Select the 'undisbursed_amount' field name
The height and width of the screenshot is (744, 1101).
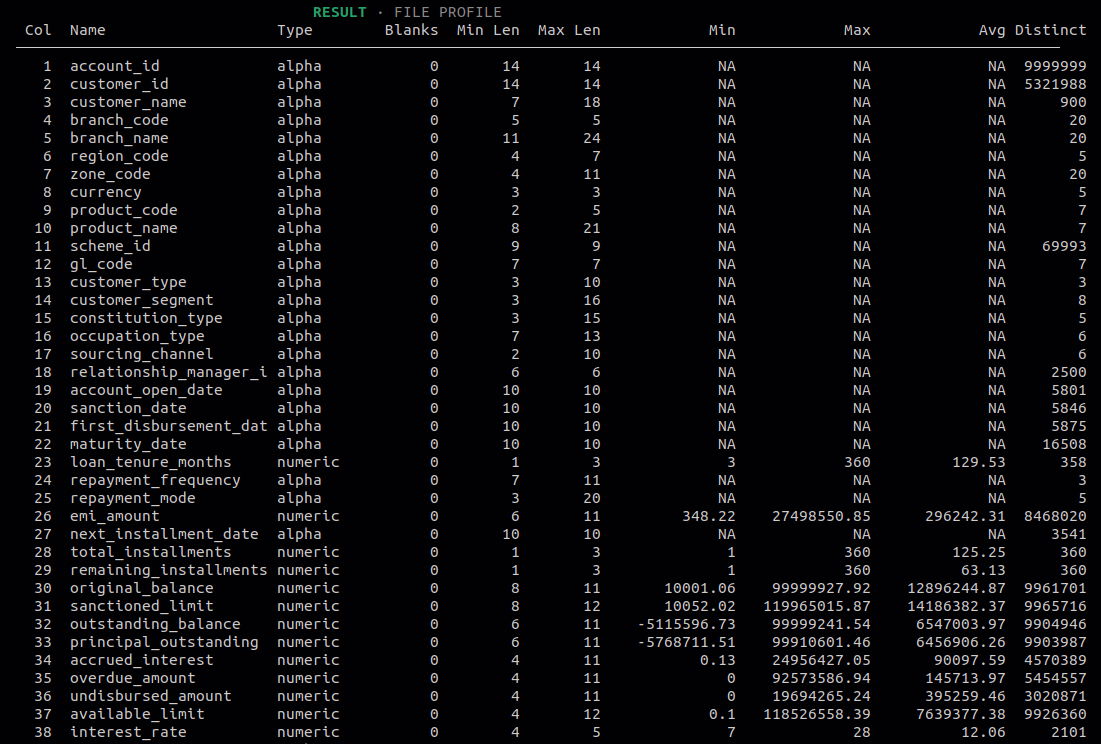pos(150,696)
